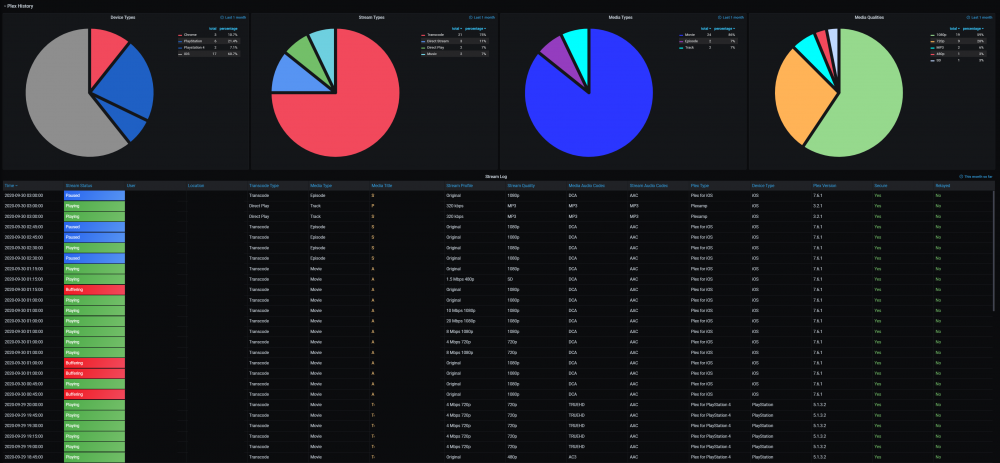Sort by Media Type column header
Image resolution: width=1000 pixels, height=463 pixels.
click(x=321, y=186)
